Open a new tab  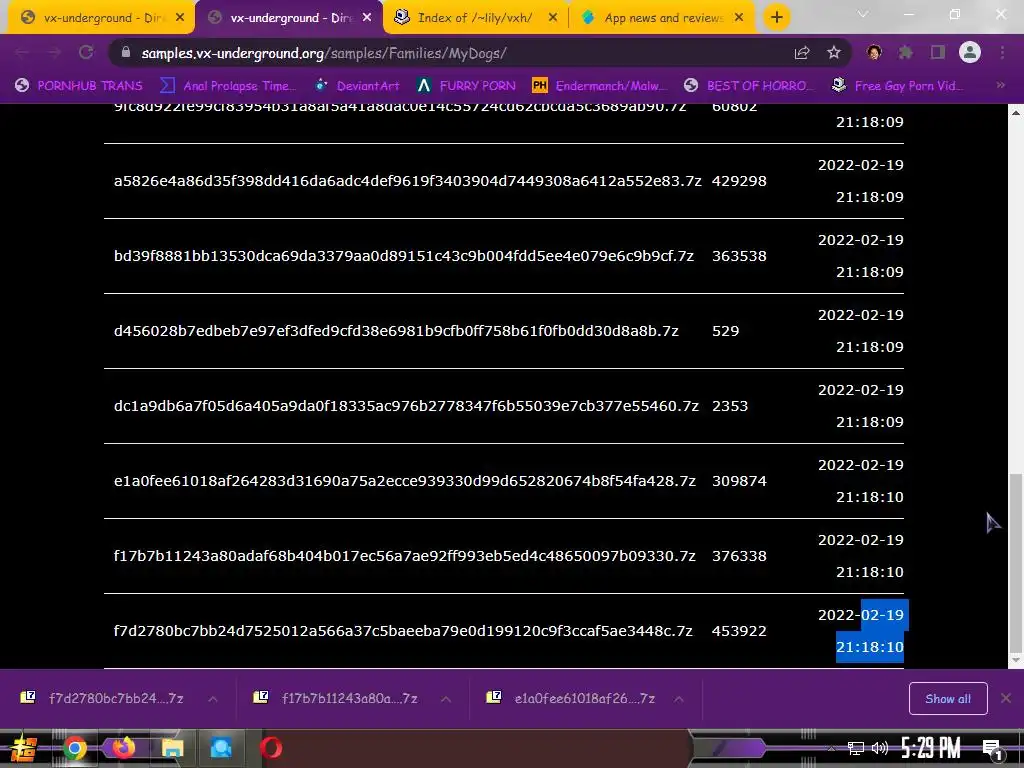click(776, 17)
